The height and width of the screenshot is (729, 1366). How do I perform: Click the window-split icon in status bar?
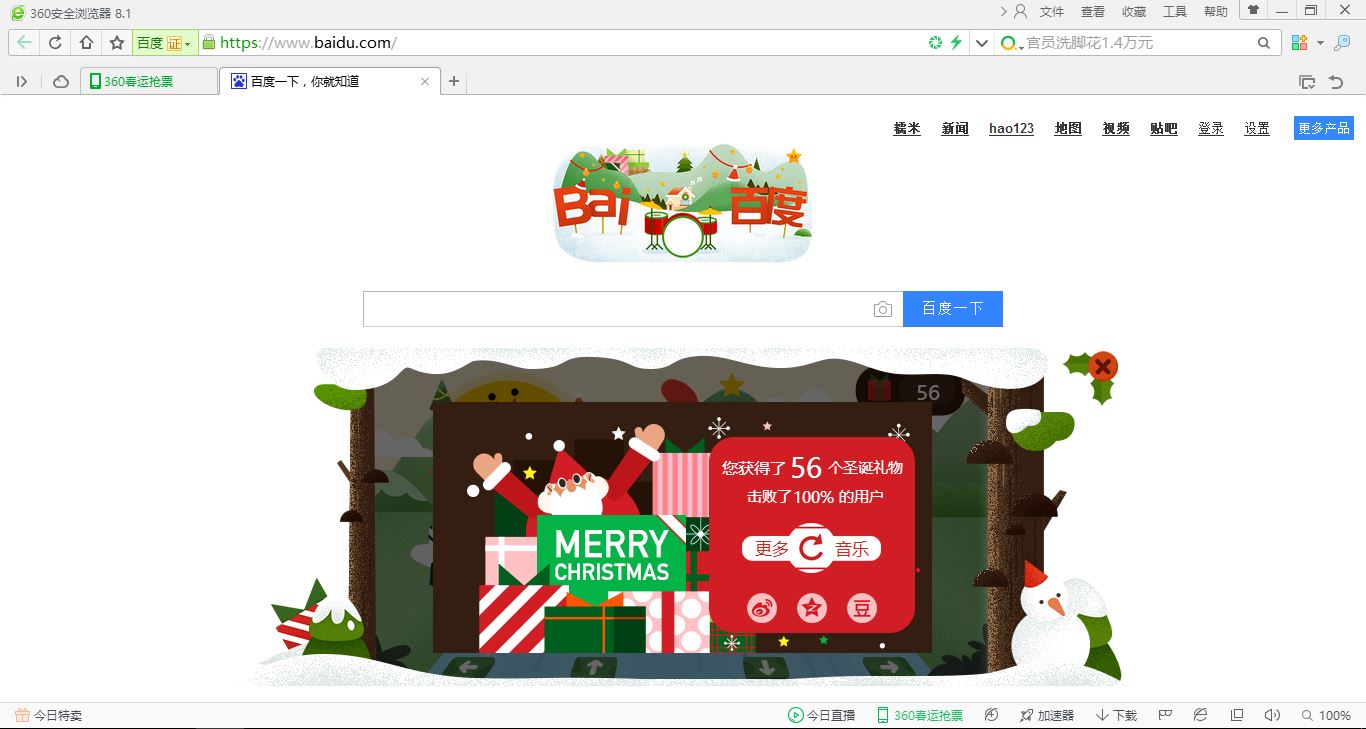[x=1237, y=715]
